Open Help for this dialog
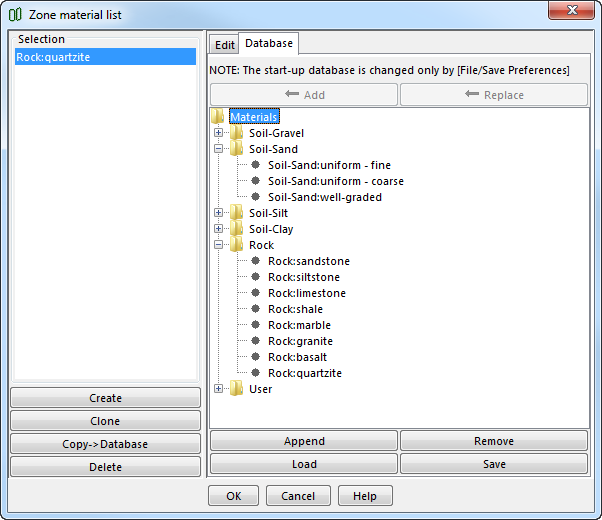This screenshot has height=520, width=602. tap(365, 496)
